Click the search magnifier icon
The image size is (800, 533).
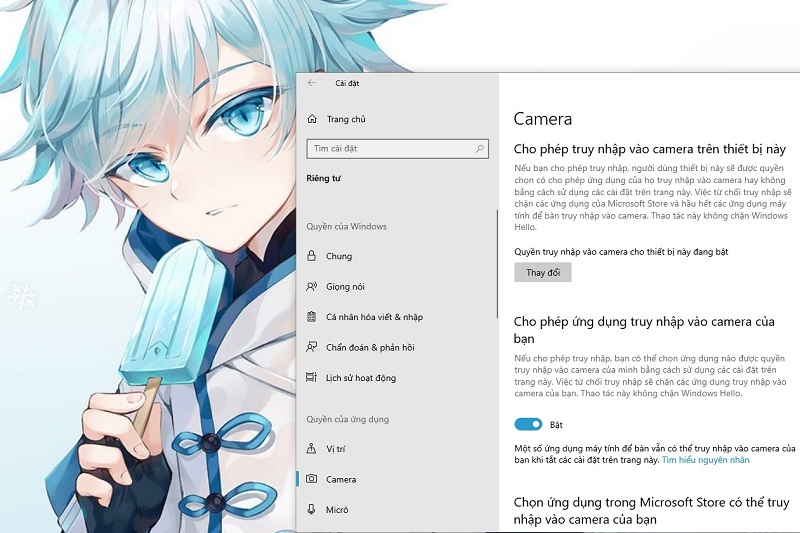click(x=480, y=148)
